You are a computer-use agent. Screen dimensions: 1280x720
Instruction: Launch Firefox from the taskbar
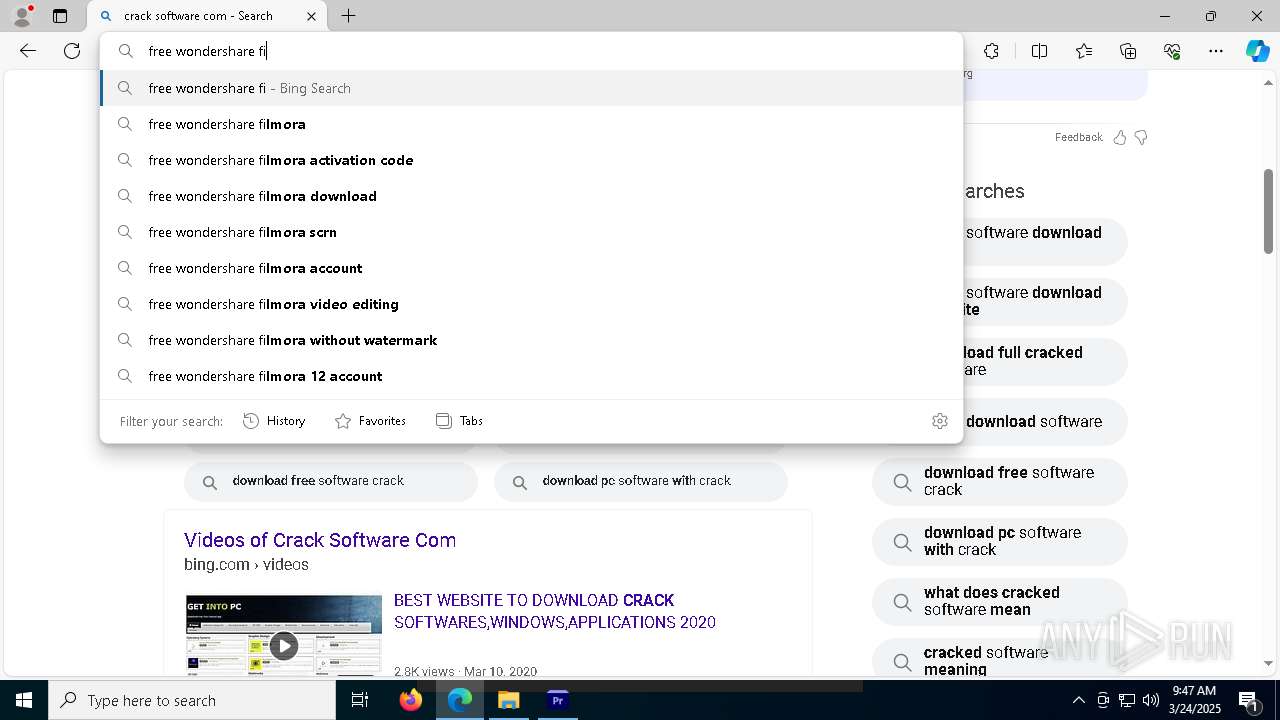(x=411, y=700)
